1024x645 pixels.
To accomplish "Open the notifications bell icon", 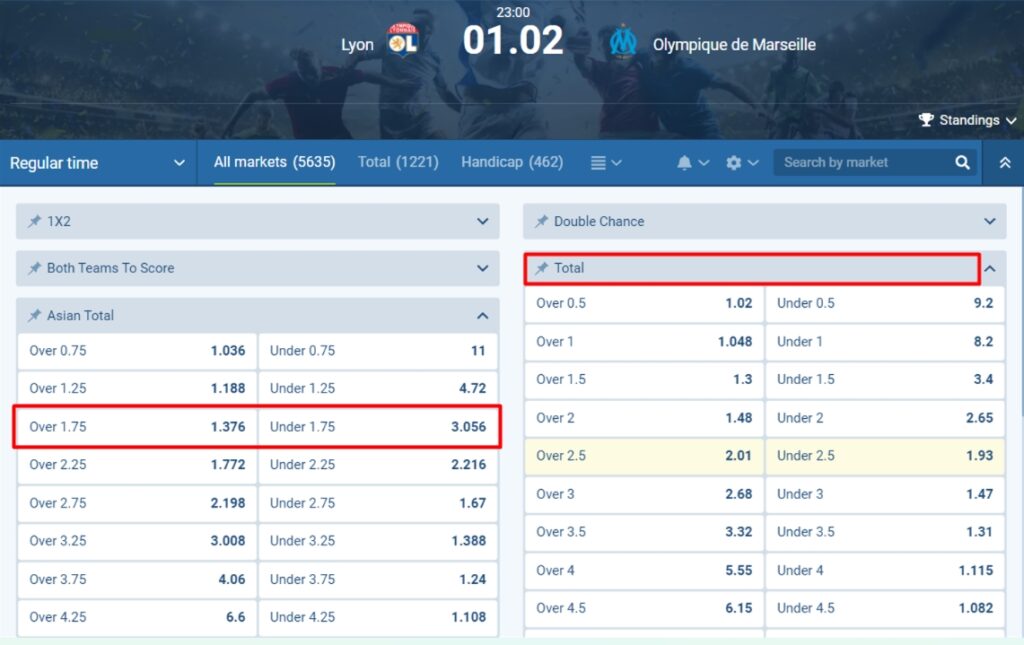I will (x=687, y=162).
